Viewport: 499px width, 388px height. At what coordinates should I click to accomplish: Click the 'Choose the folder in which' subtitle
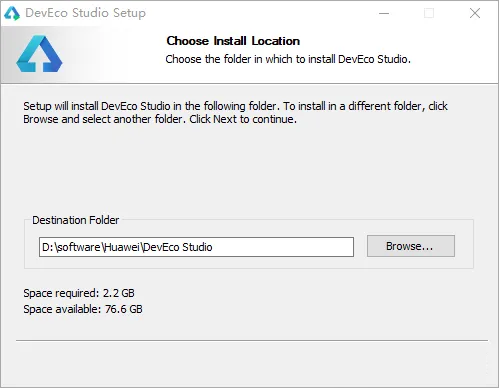[x=288, y=59]
